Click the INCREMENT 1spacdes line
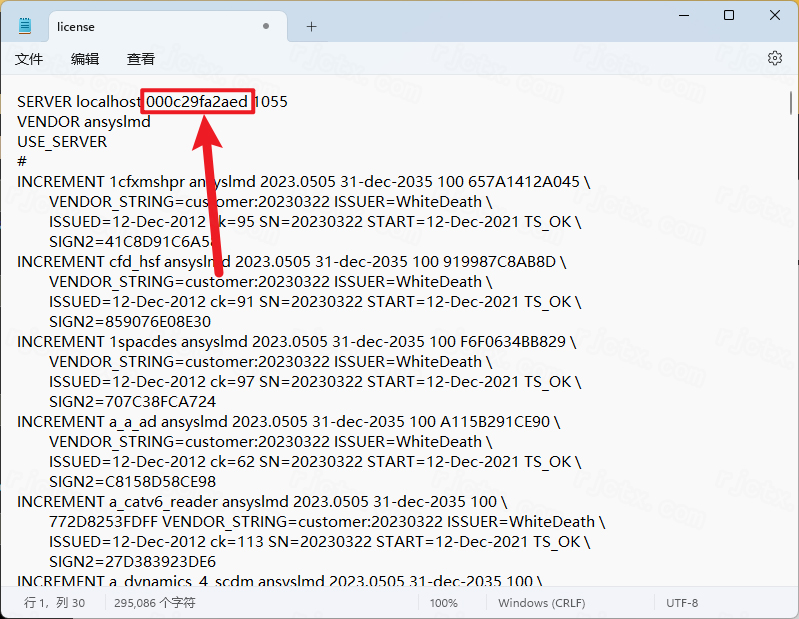Image resolution: width=799 pixels, height=619 pixels. pos(297,342)
